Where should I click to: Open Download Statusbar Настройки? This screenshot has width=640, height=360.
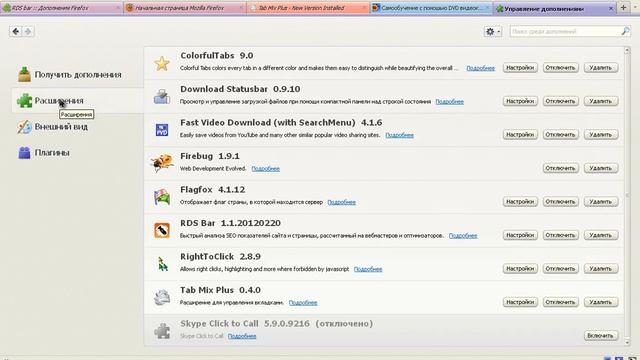click(x=520, y=101)
